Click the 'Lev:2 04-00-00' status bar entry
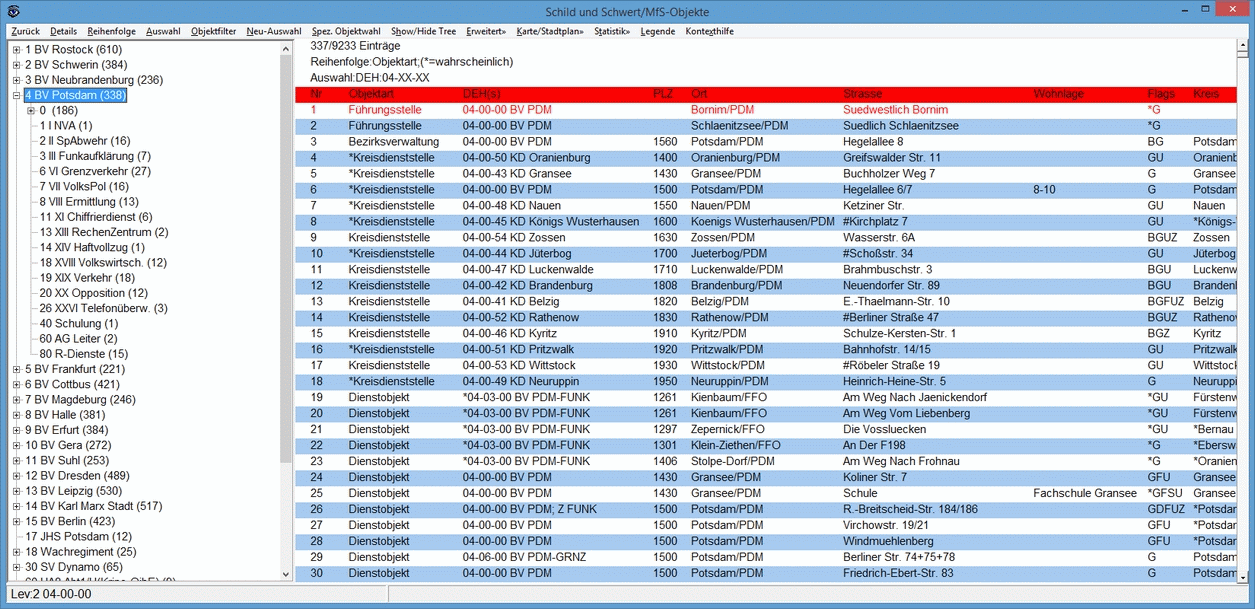This screenshot has height=609, width=1255. pyautogui.click(x=51, y=594)
